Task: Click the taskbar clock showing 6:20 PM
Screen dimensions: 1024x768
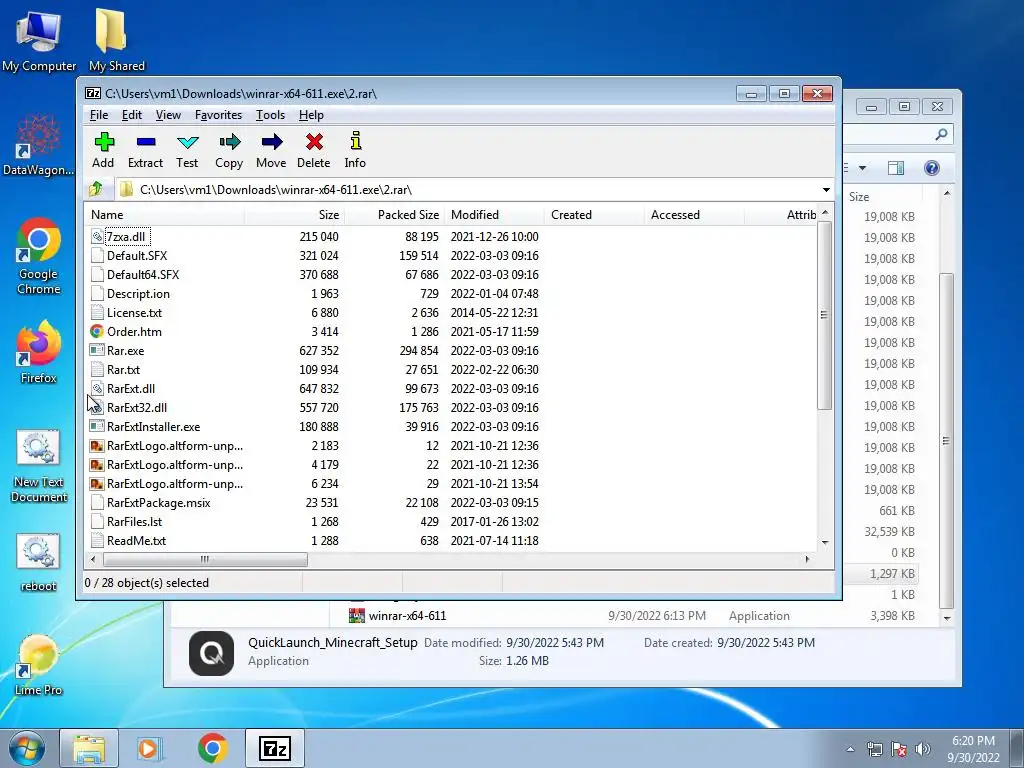Action: [x=973, y=749]
